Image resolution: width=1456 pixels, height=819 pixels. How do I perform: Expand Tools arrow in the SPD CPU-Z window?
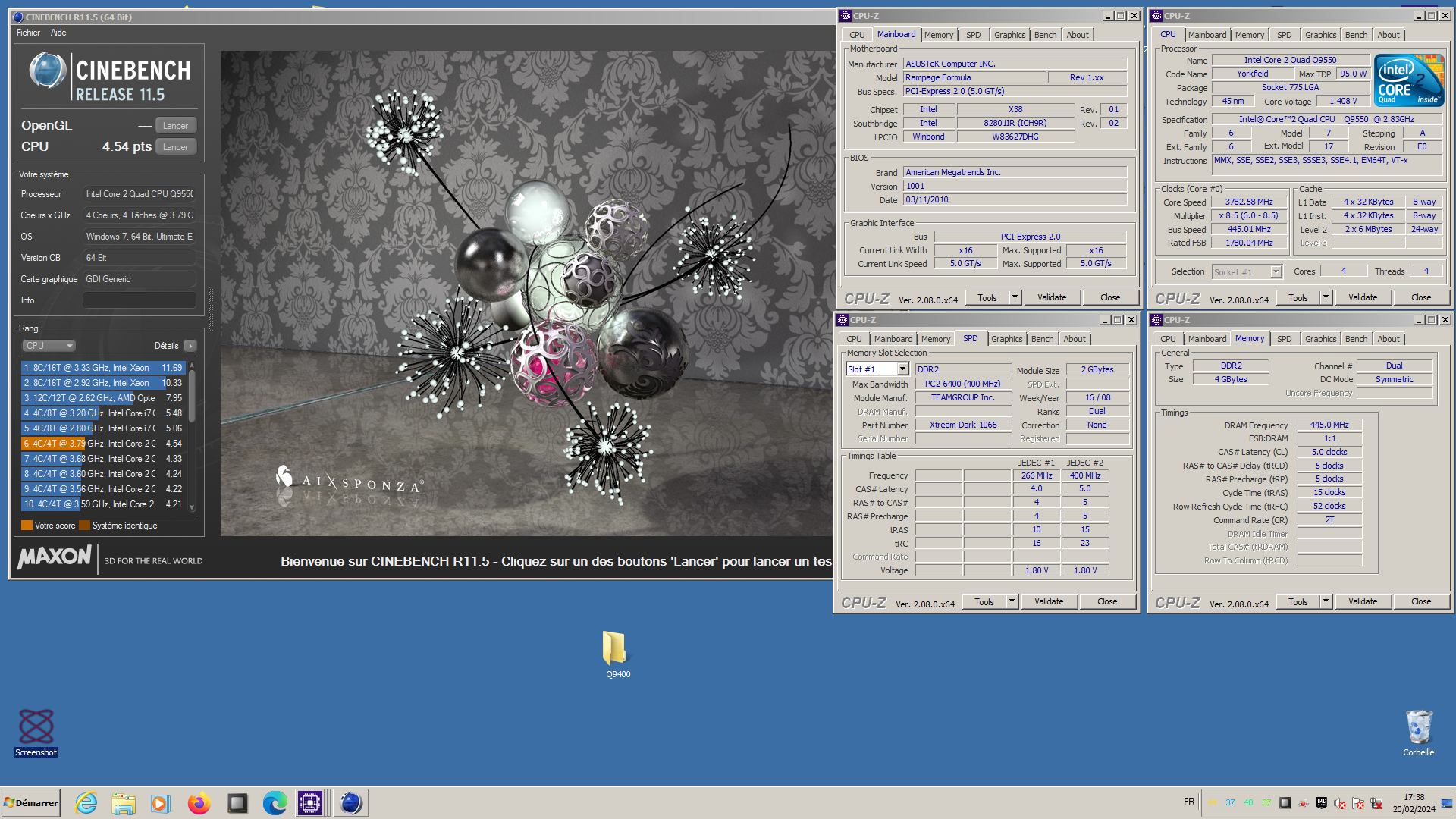1012,601
